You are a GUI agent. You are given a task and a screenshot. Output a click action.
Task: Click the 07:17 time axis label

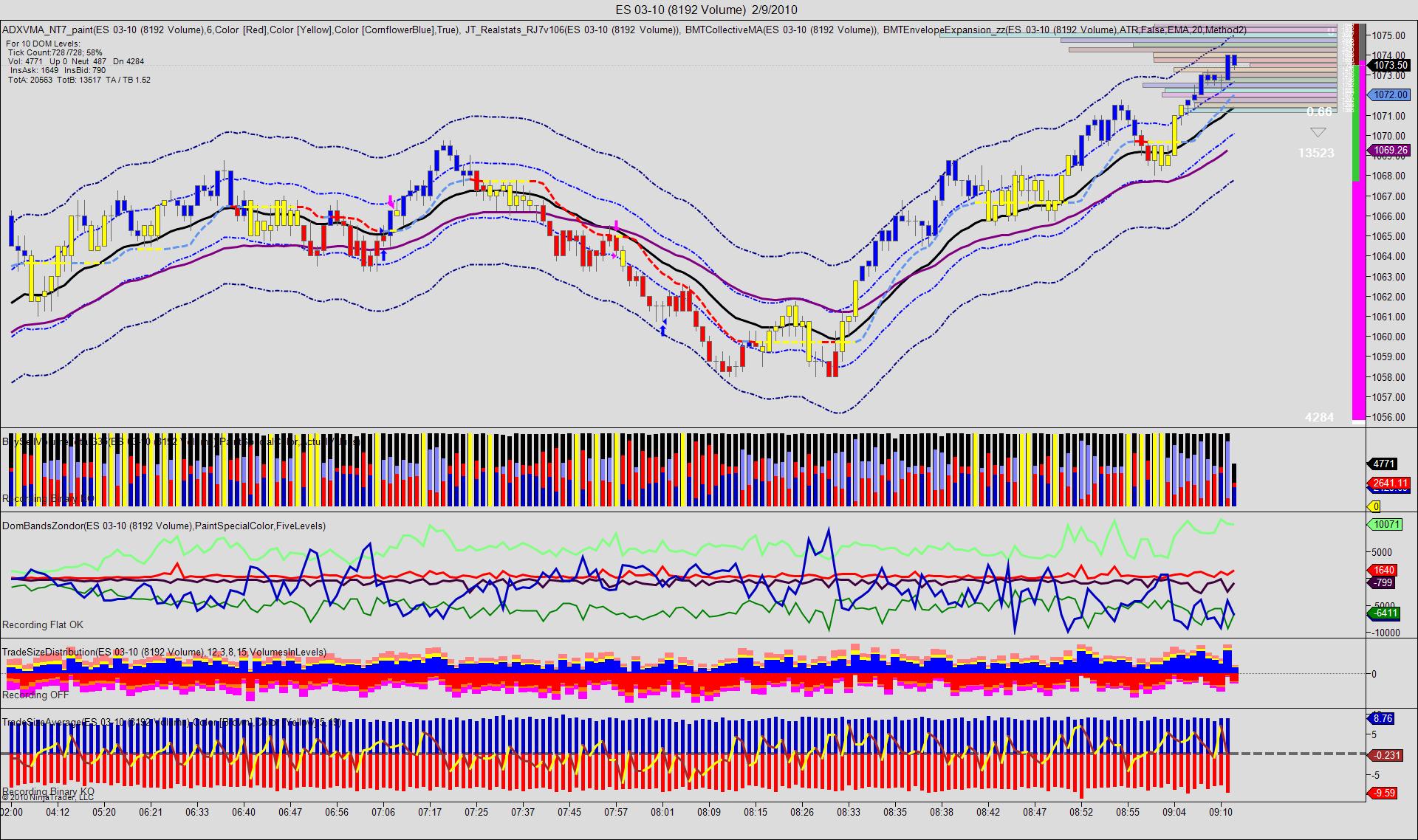click(x=430, y=812)
